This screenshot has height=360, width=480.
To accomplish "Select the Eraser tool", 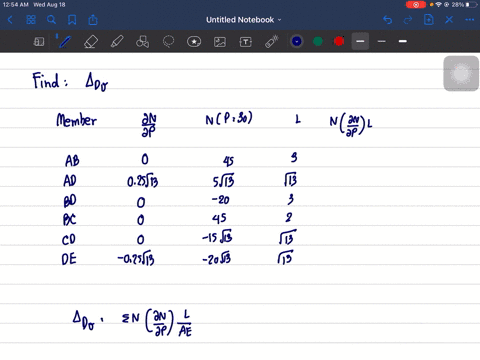I will pos(91,42).
